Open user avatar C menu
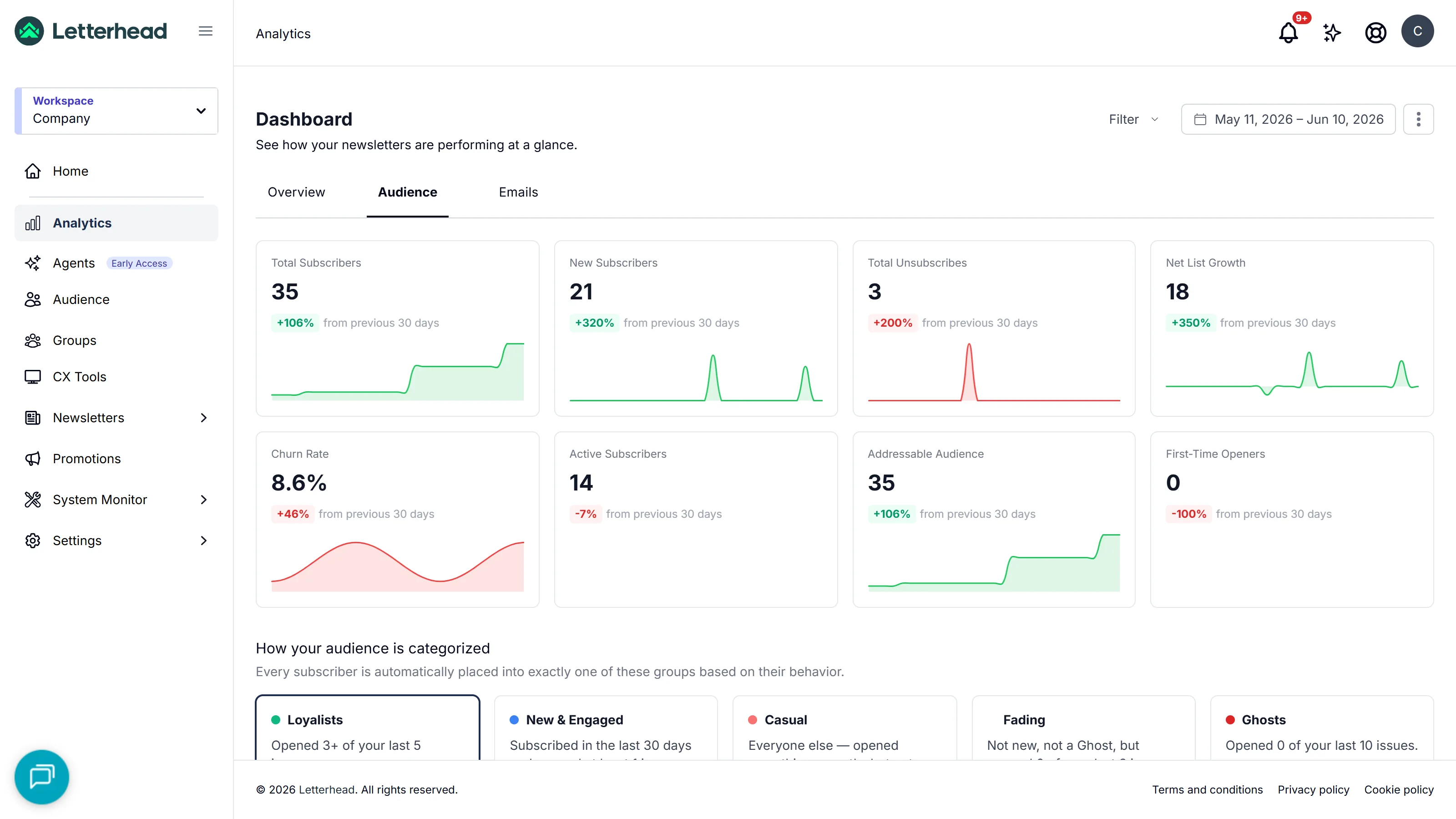The height and width of the screenshot is (819, 1456). pos(1417,31)
